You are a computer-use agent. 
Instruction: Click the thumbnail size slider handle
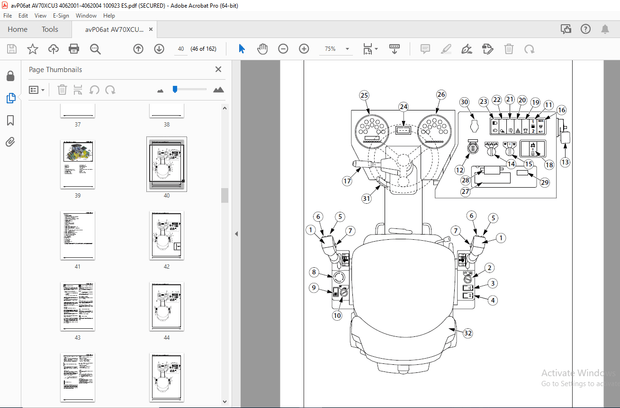pyautogui.click(x=175, y=89)
